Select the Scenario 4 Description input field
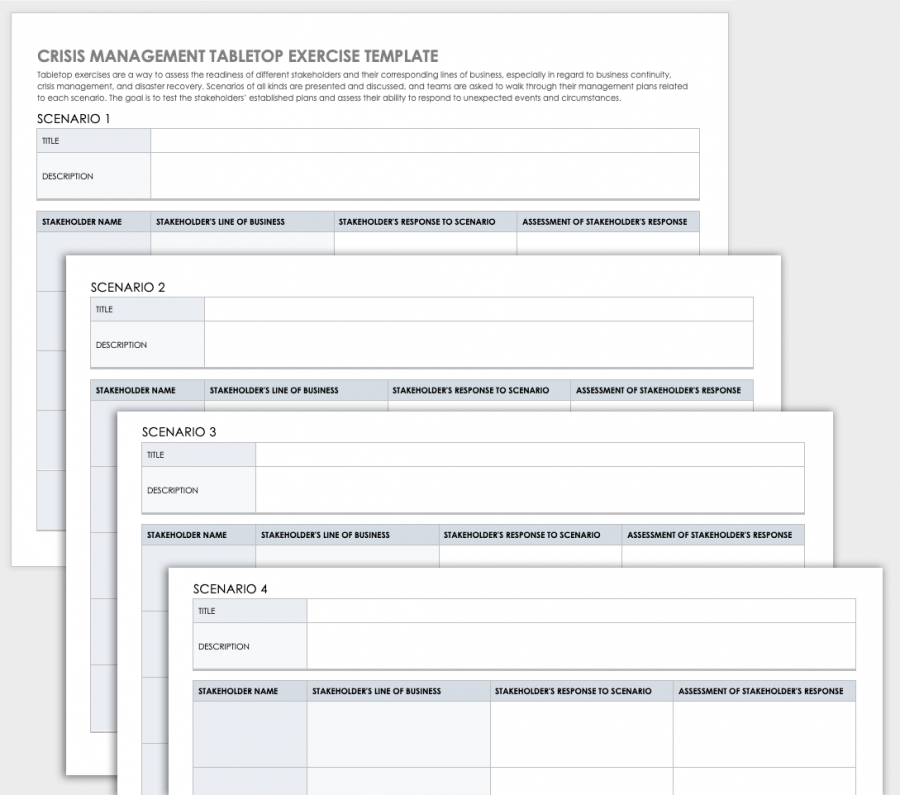Viewport: 900px width, 795px height. tap(580, 646)
